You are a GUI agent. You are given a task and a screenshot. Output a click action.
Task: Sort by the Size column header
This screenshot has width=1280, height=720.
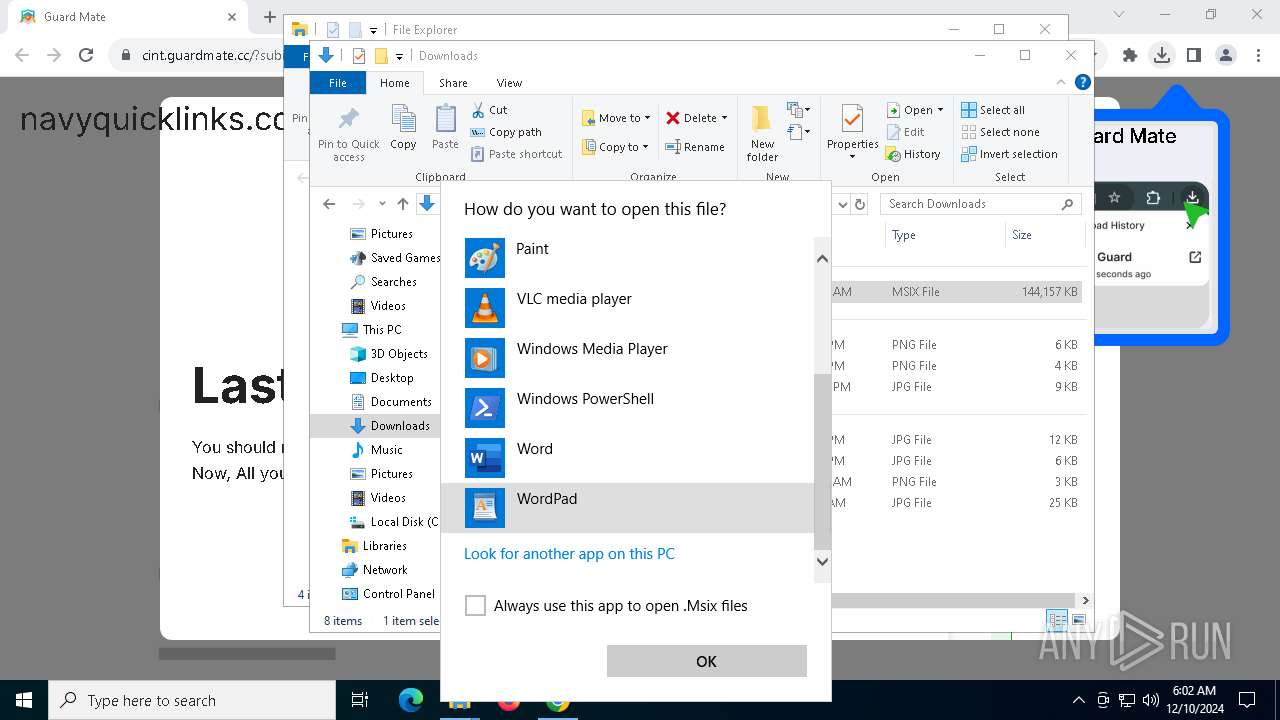1044,235
